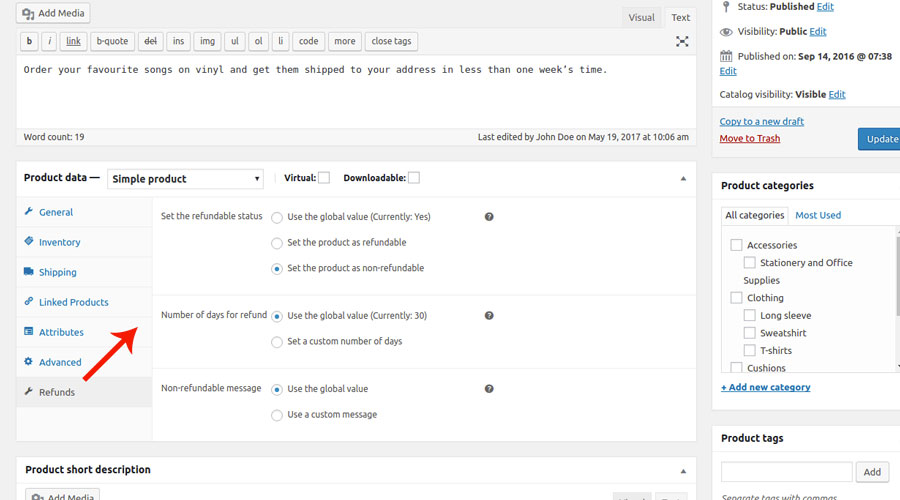Click help icon for non-refundable message
The width and height of the screenshot is (900, 500).
pos(489,389)
